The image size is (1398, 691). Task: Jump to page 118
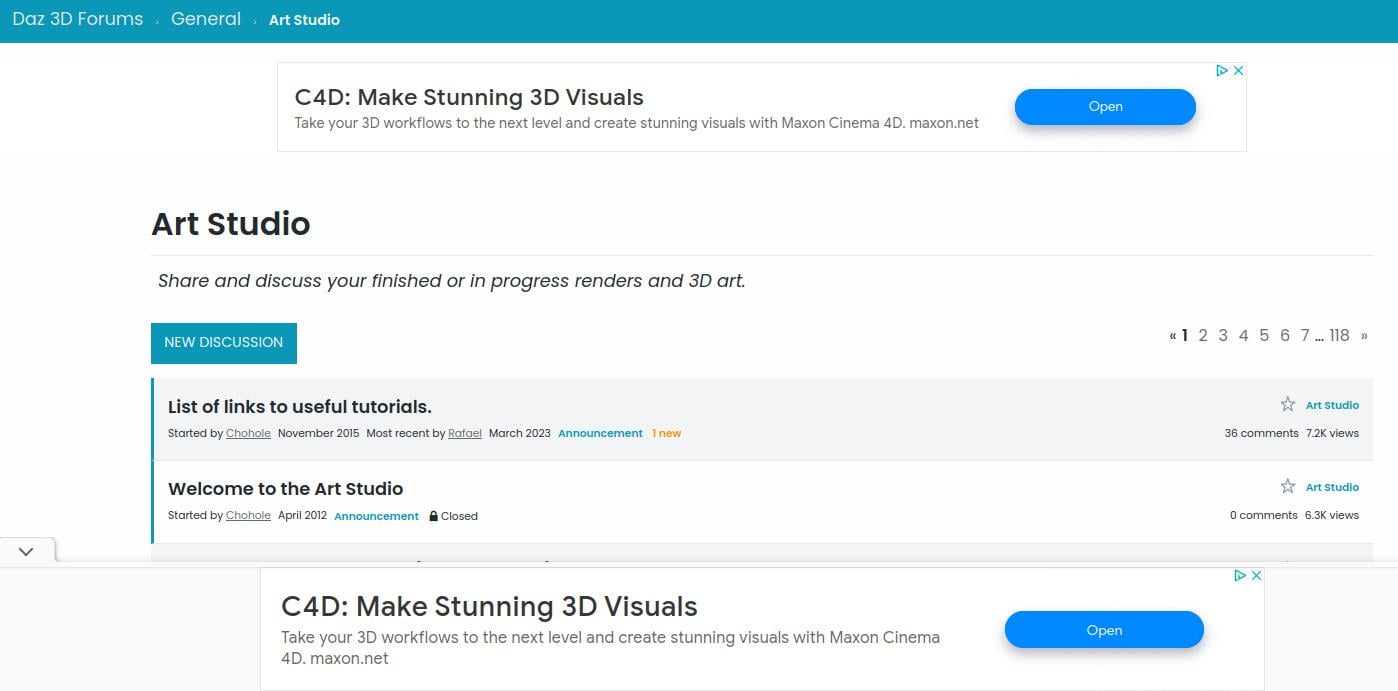point(1339,336)
